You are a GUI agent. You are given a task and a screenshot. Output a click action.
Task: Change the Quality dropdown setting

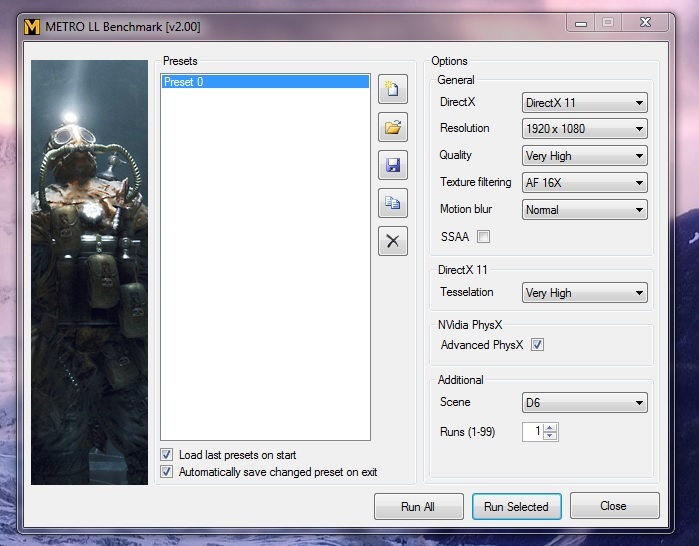(585, 156)
